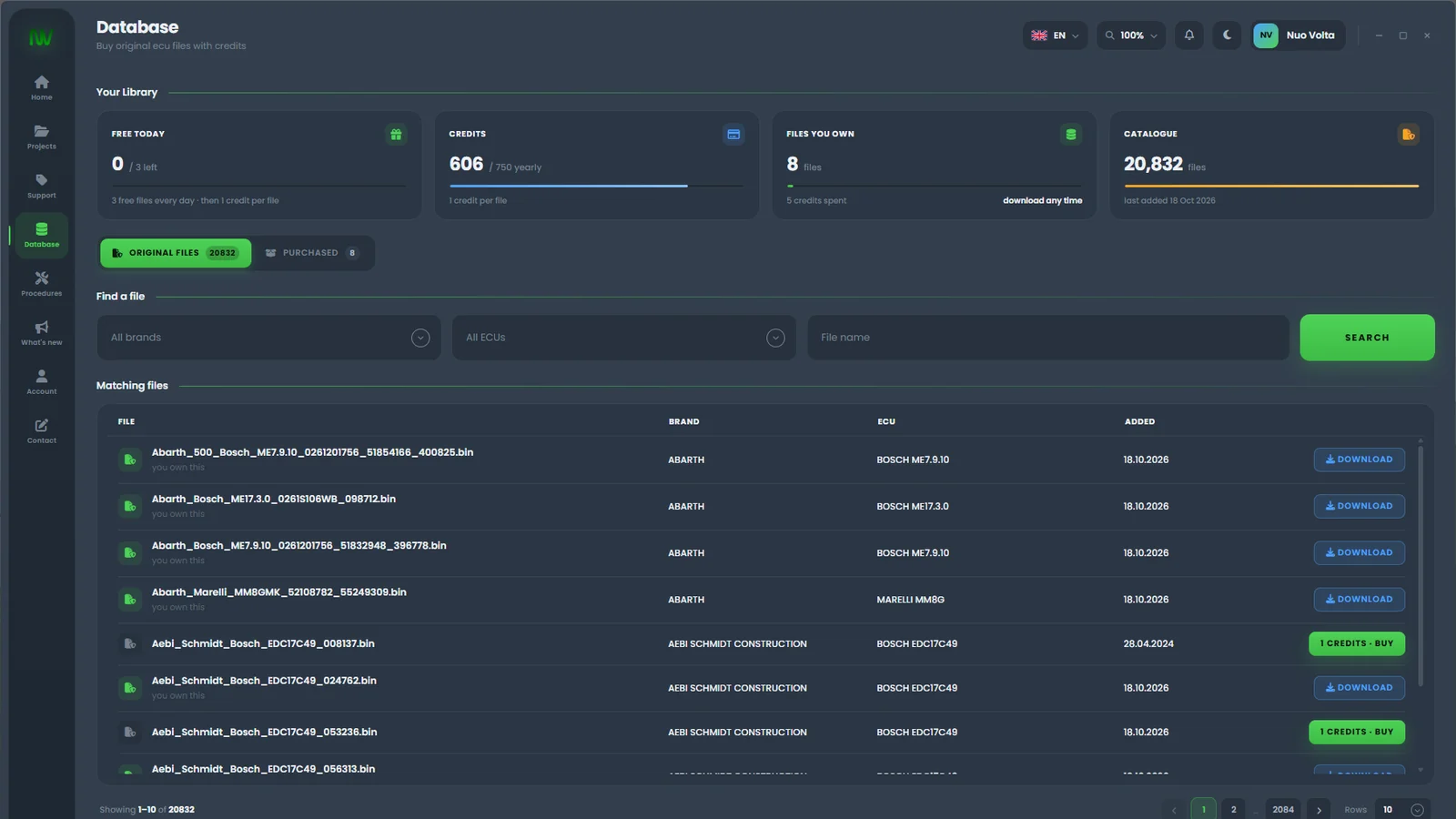Click the ADDED column header
Screen dimensions: 1456x819
(x=1139, y=421)
